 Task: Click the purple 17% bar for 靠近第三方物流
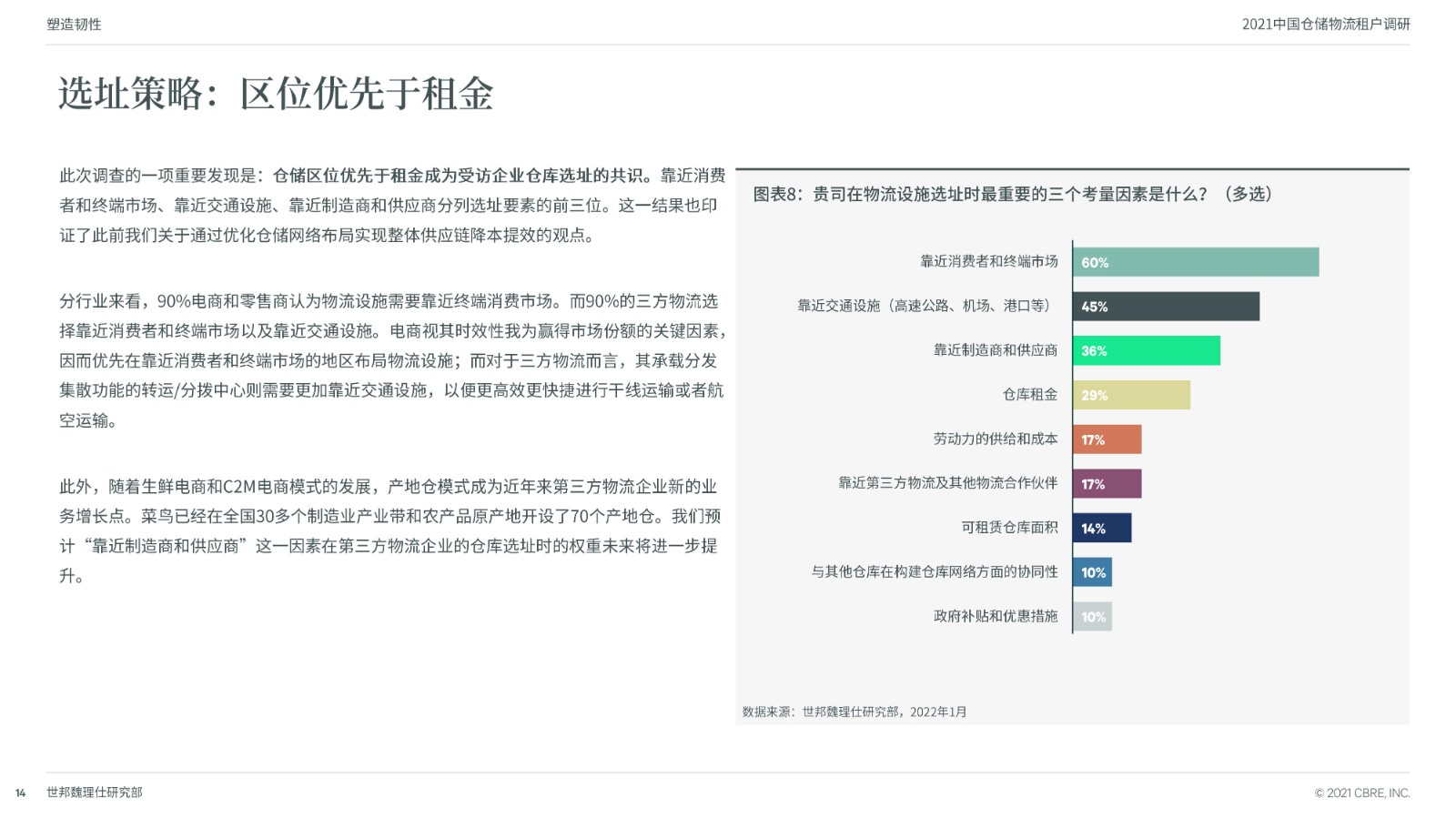[1107, 484]
